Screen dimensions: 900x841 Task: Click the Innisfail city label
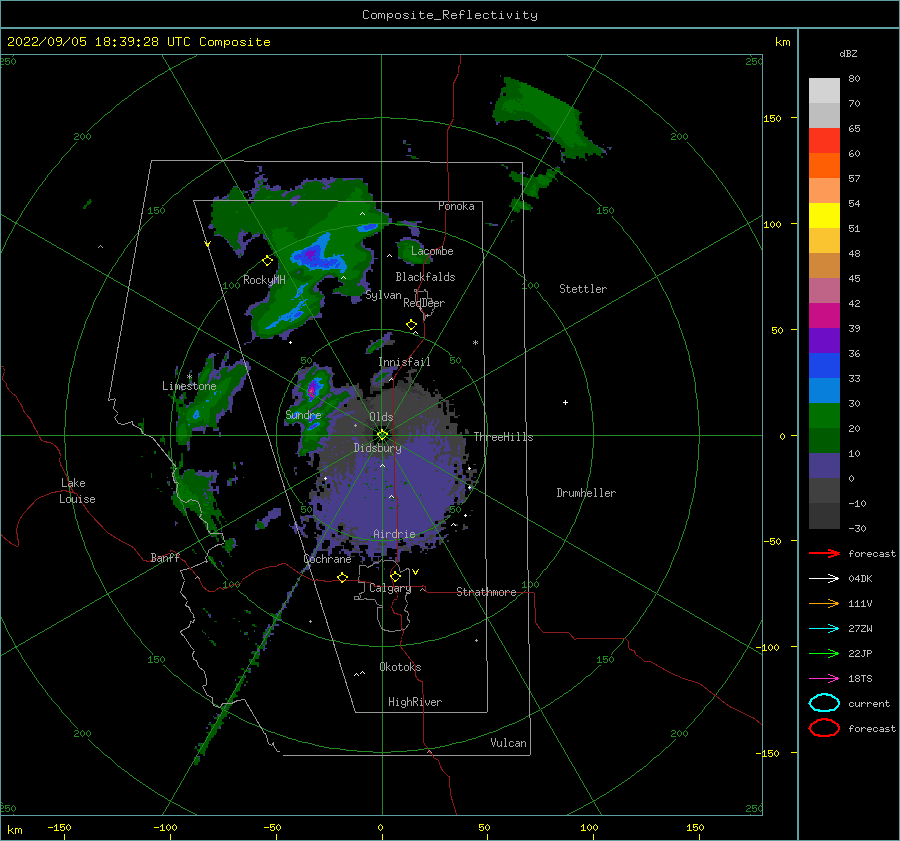pyautogui.click(x=404, y=362)
